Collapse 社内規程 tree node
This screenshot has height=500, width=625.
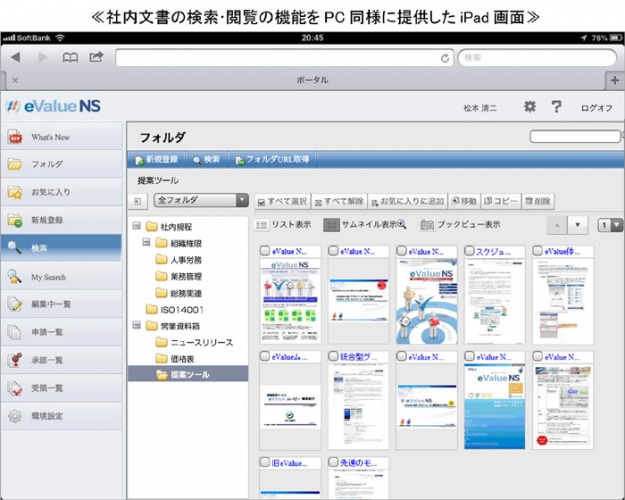137,226
